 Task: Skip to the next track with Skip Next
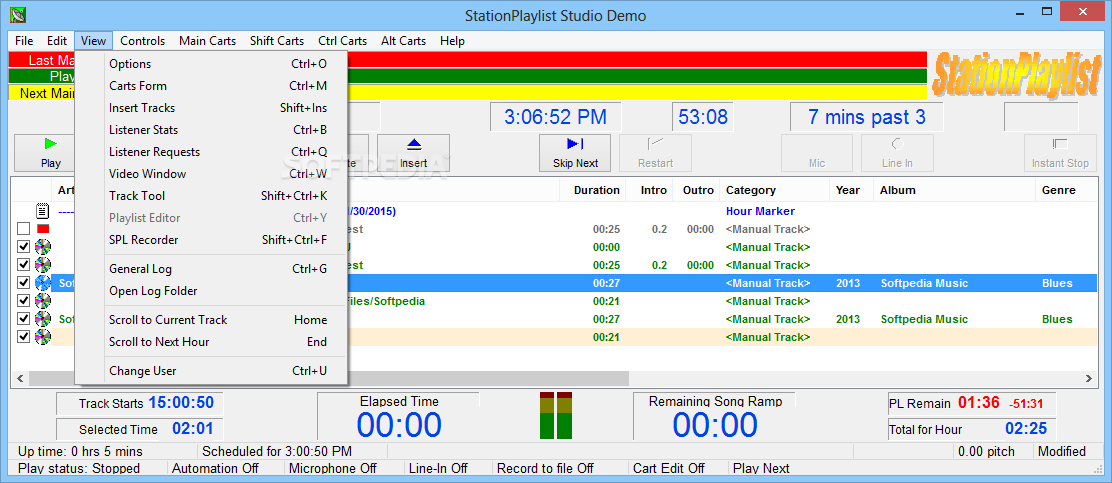coord(575,152)
